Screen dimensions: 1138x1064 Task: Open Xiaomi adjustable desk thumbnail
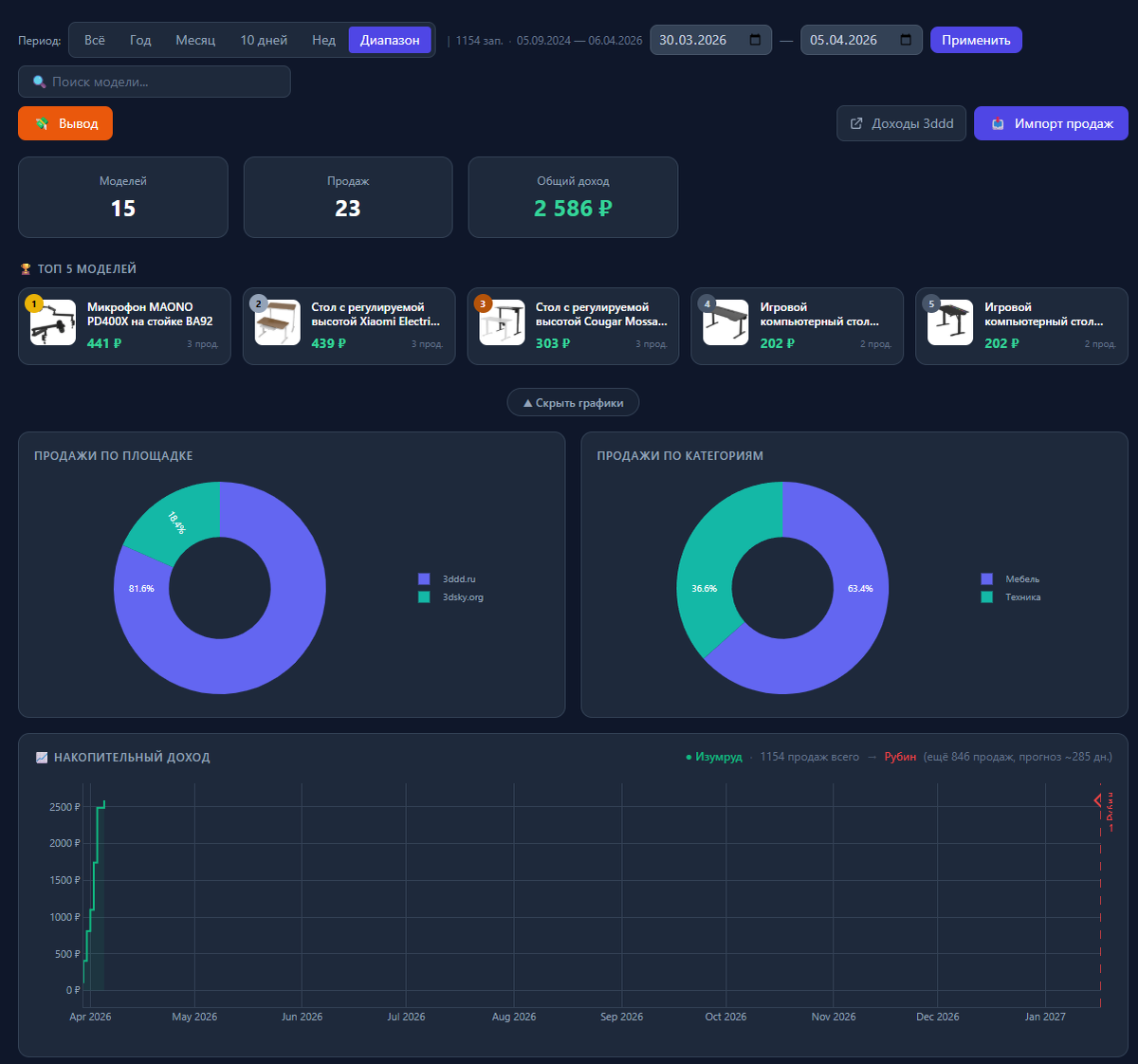pyautogui.click(x=278, y=322)
